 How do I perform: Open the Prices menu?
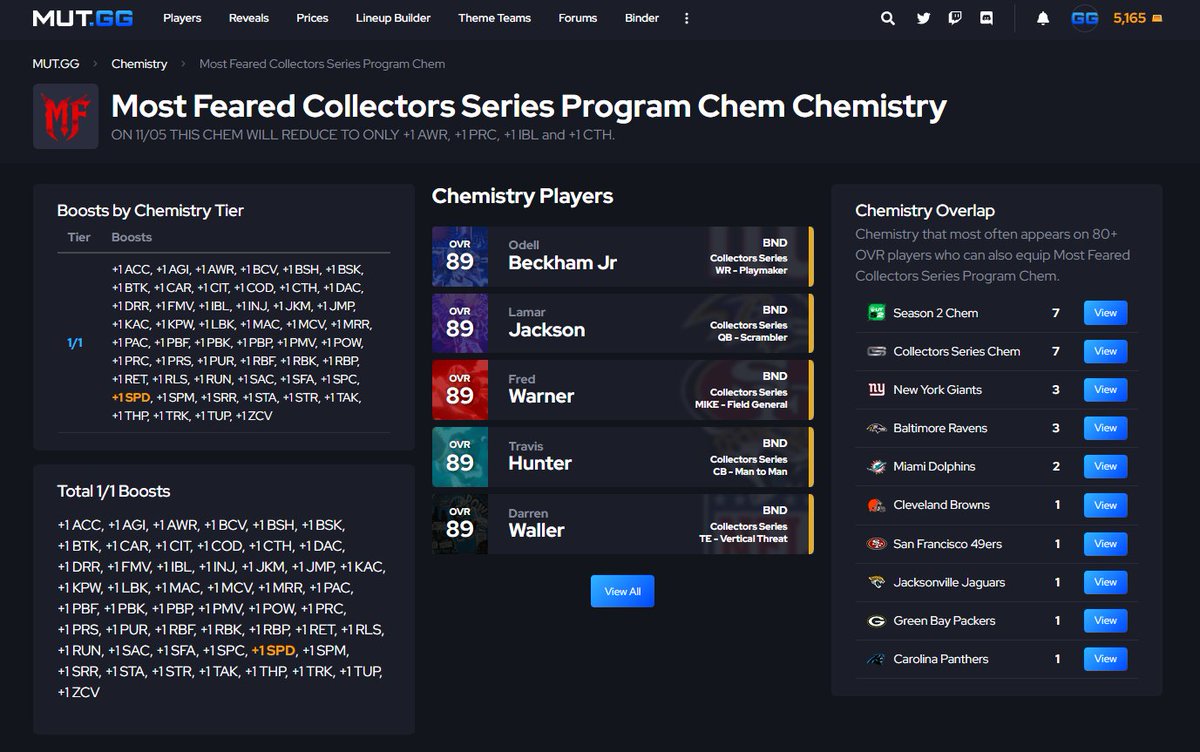[312, 18]
